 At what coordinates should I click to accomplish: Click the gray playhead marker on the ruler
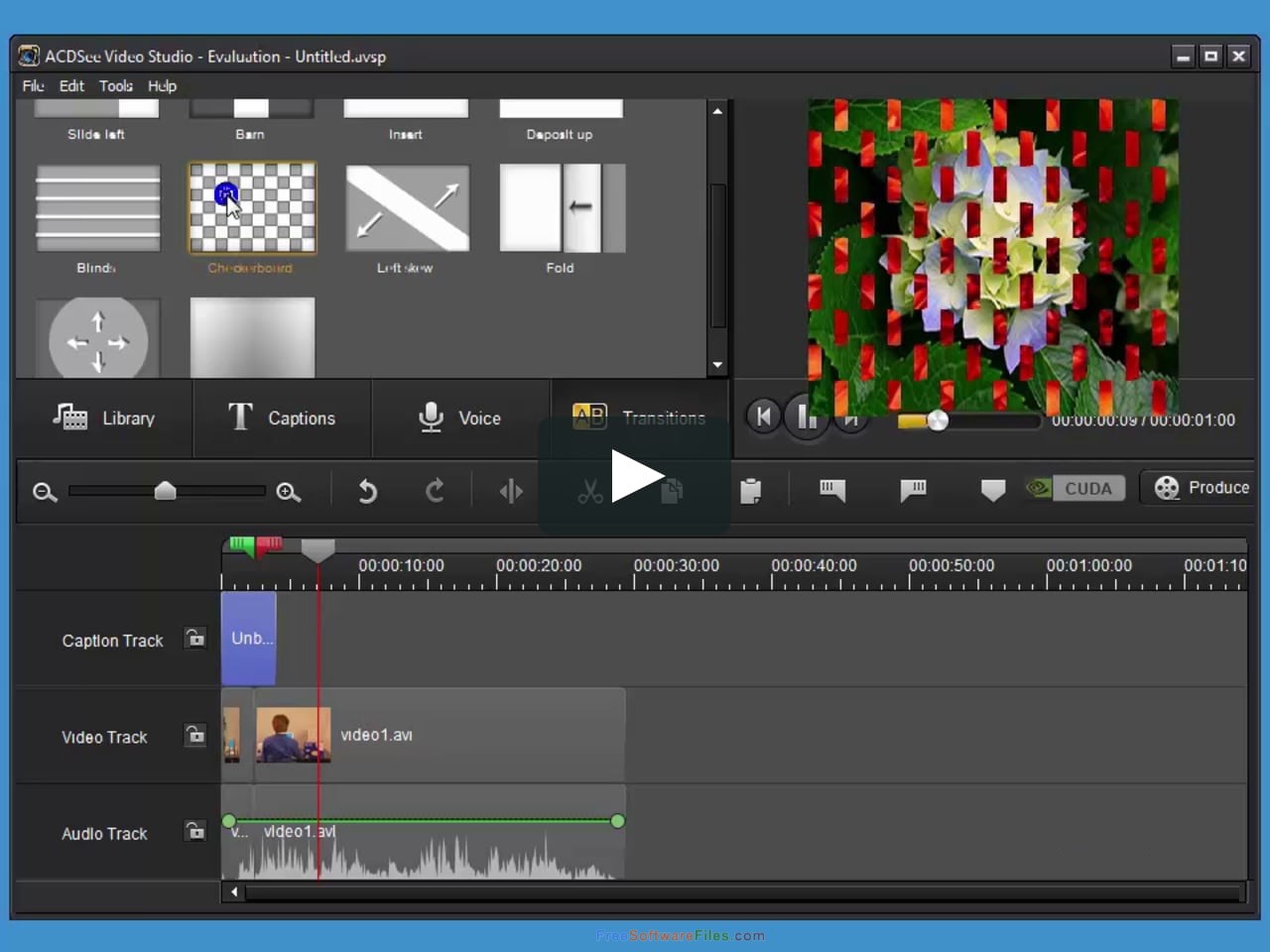317,550
